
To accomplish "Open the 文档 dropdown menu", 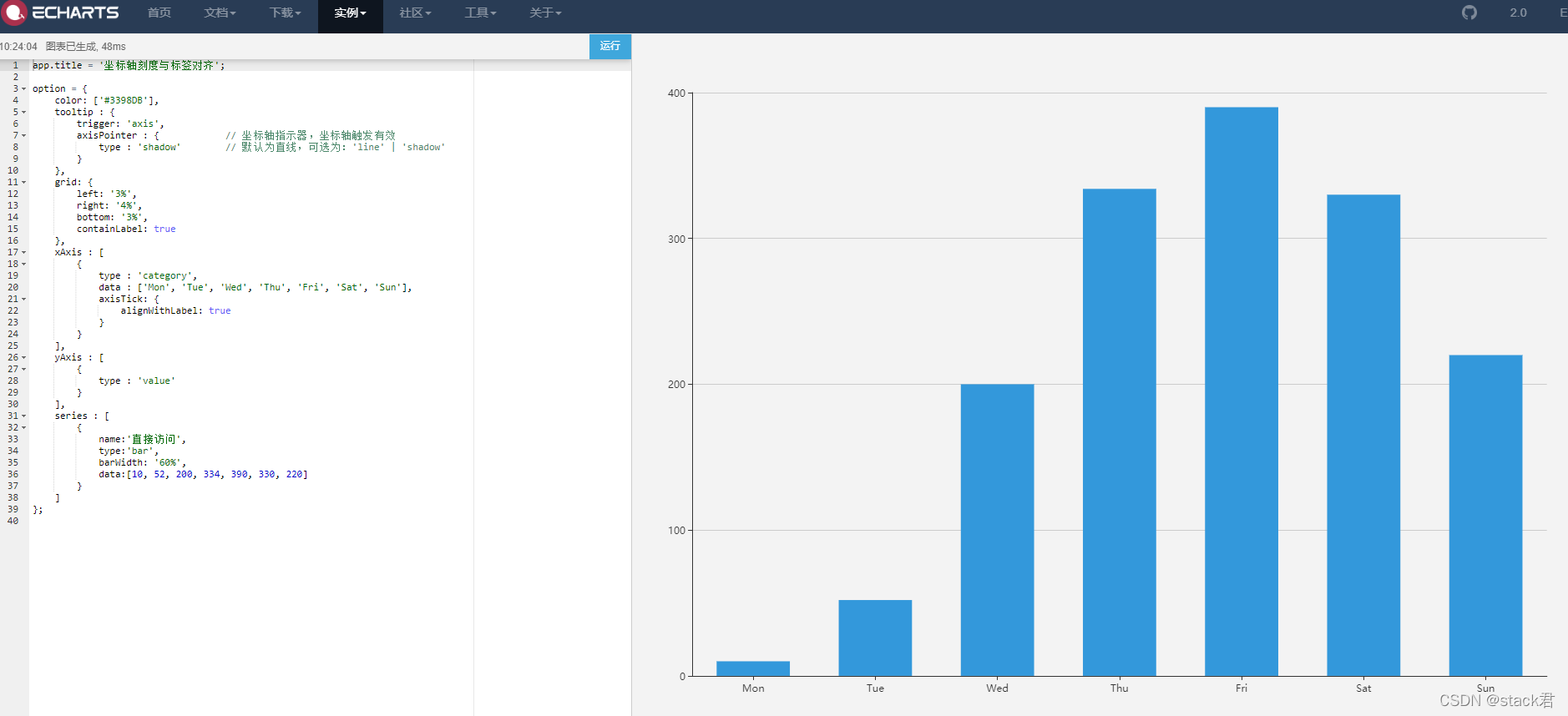I will (x=220, y=13).
